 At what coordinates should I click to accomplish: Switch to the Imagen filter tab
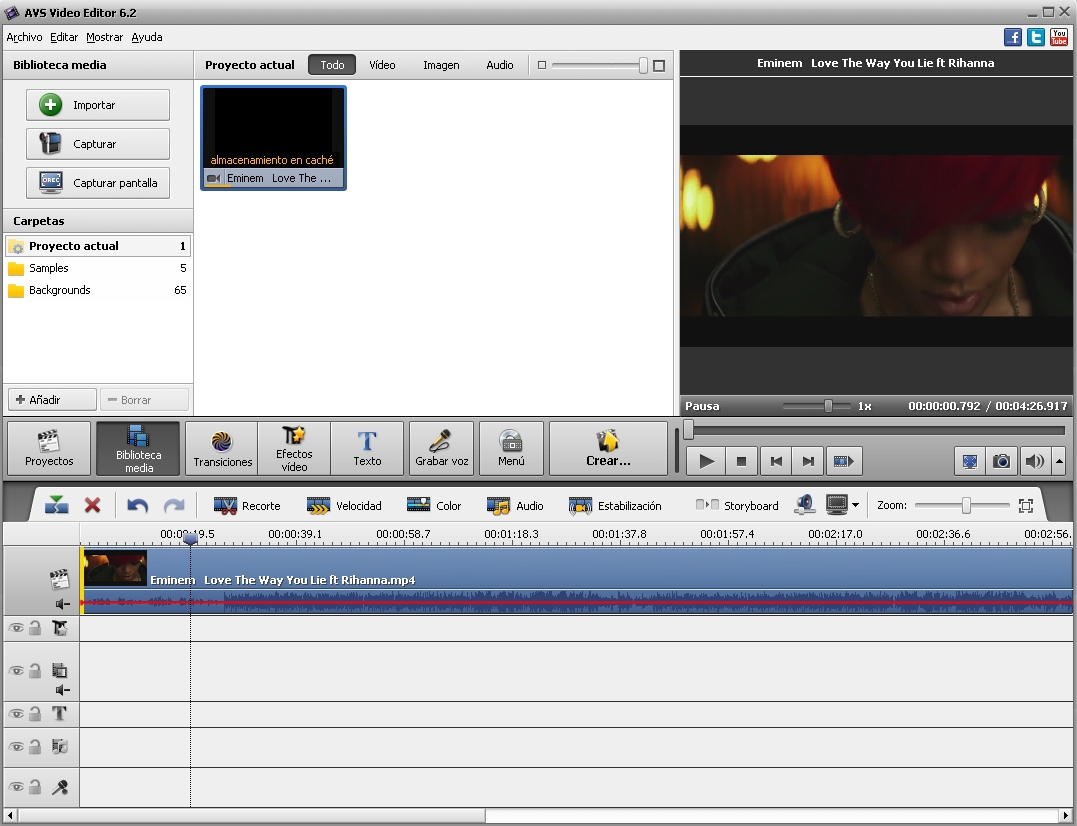[441, 65]
